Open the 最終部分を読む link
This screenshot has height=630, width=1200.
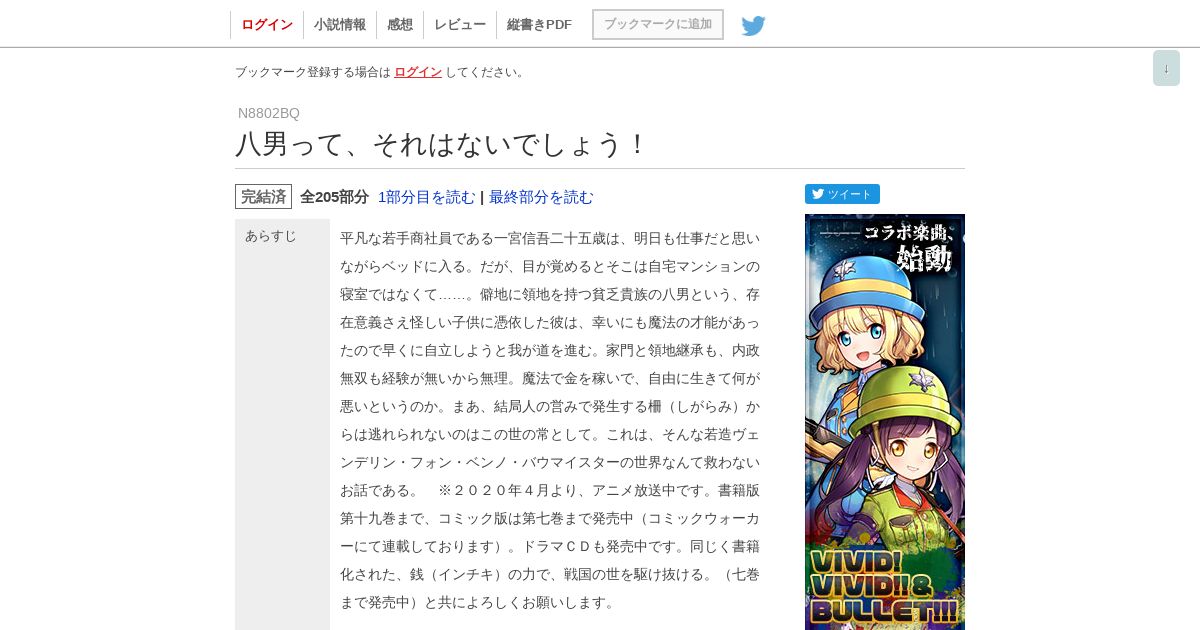point(541,197)
